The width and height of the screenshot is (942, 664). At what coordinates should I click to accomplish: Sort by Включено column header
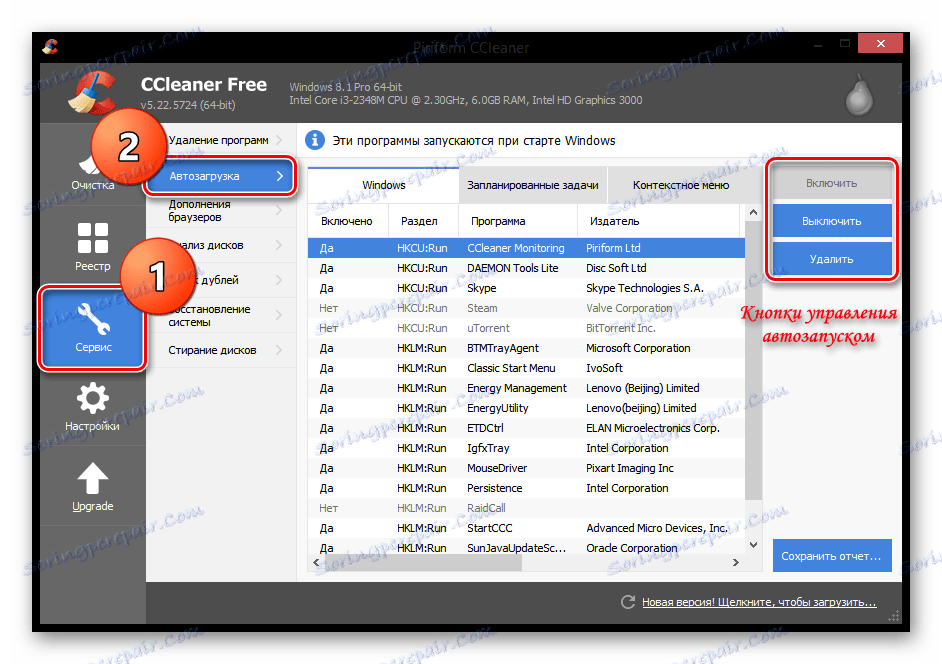click(348, 221)
